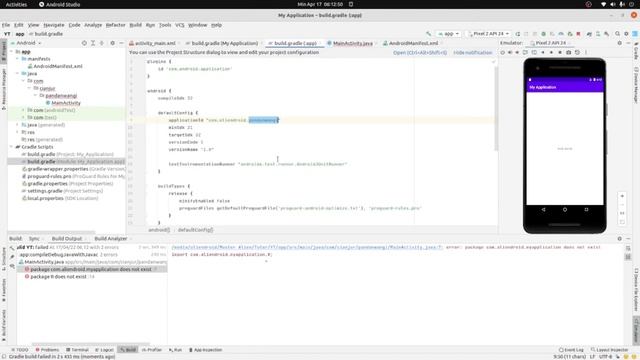
Task: Click Hide notification link
Action: tap(473, 53)
